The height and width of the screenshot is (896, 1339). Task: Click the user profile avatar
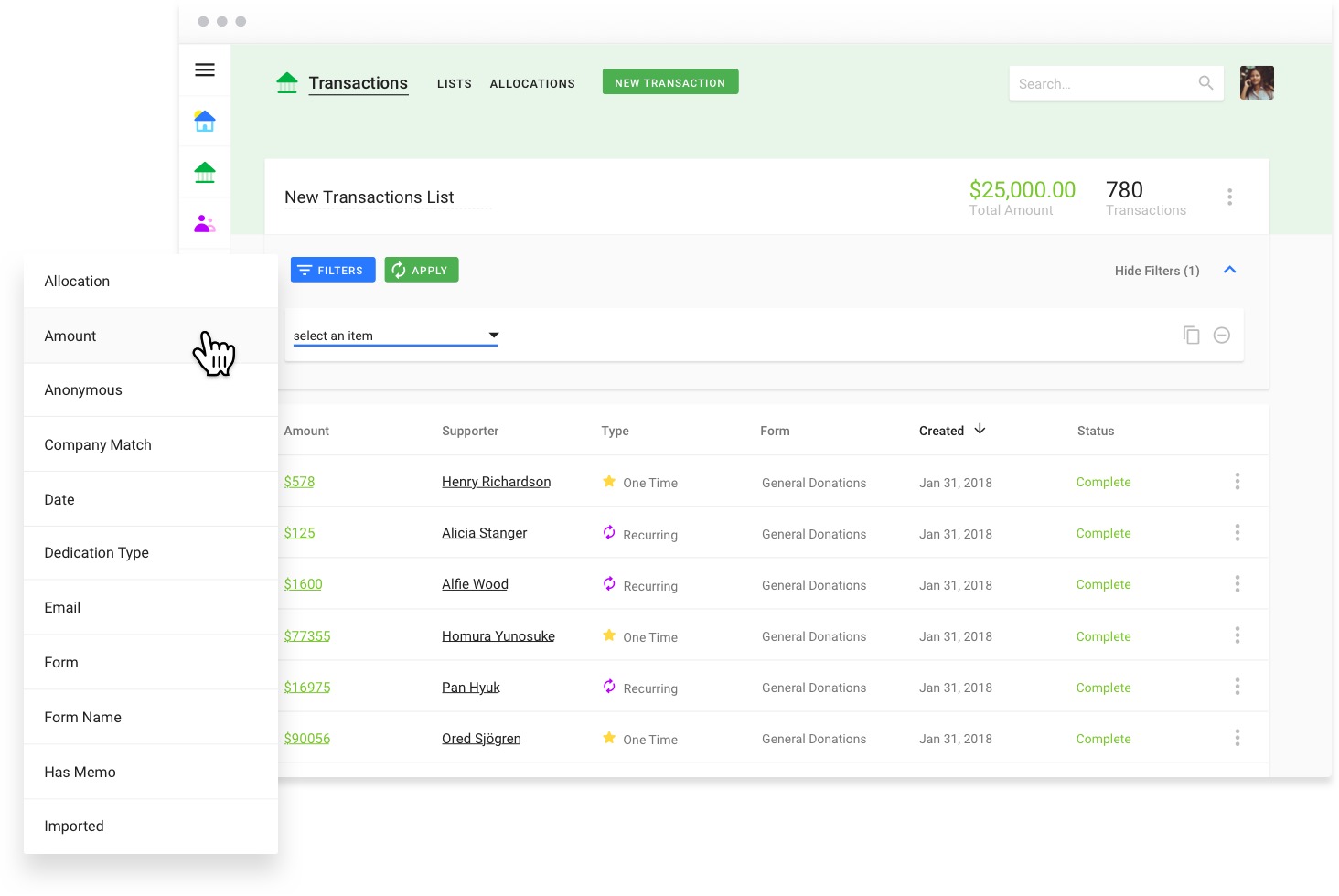[x=1257, y=82]
